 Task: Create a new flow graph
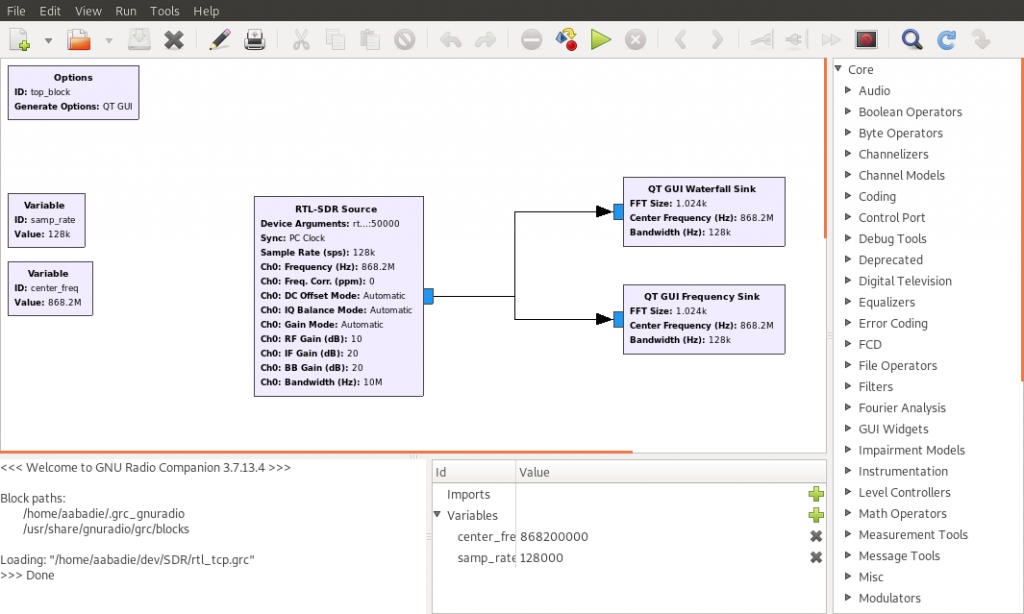point(20,40)
